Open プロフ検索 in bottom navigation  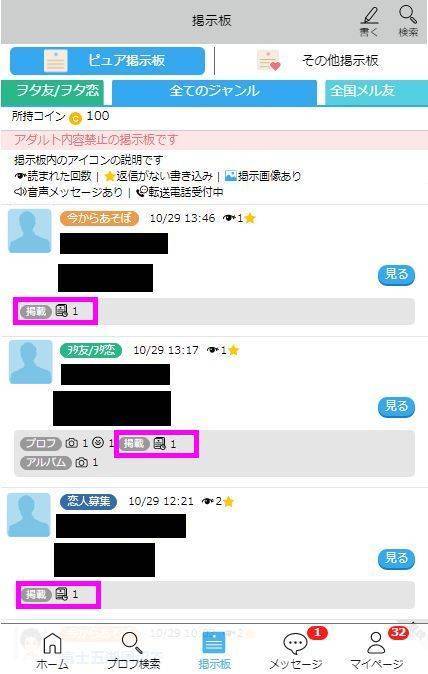pyautogui.click(x=132, y=650)
